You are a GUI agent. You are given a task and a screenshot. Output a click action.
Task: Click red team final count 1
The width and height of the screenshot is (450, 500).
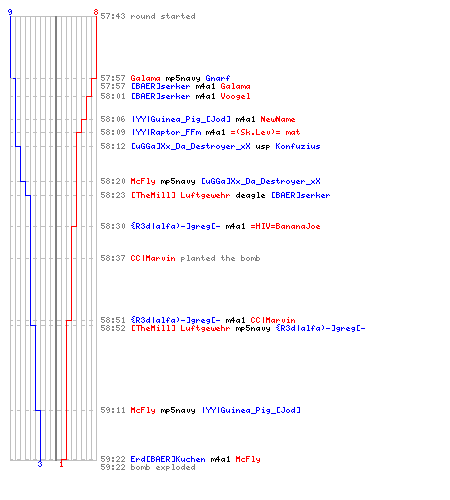tap(61, 464)
